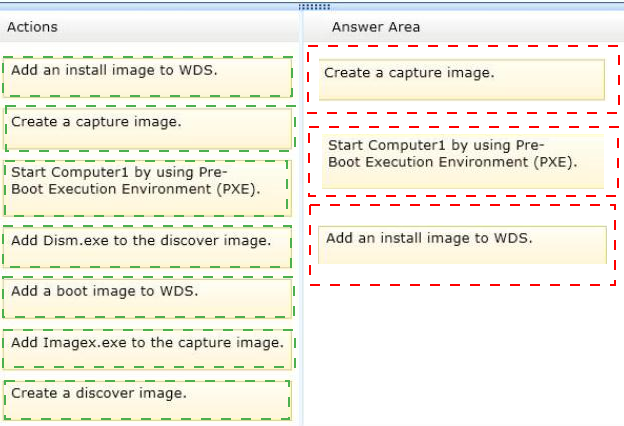Click 'Start Computer1' item in Answer Area
Viewport: 624px width, 426px height.
click(x=463, y=161)
